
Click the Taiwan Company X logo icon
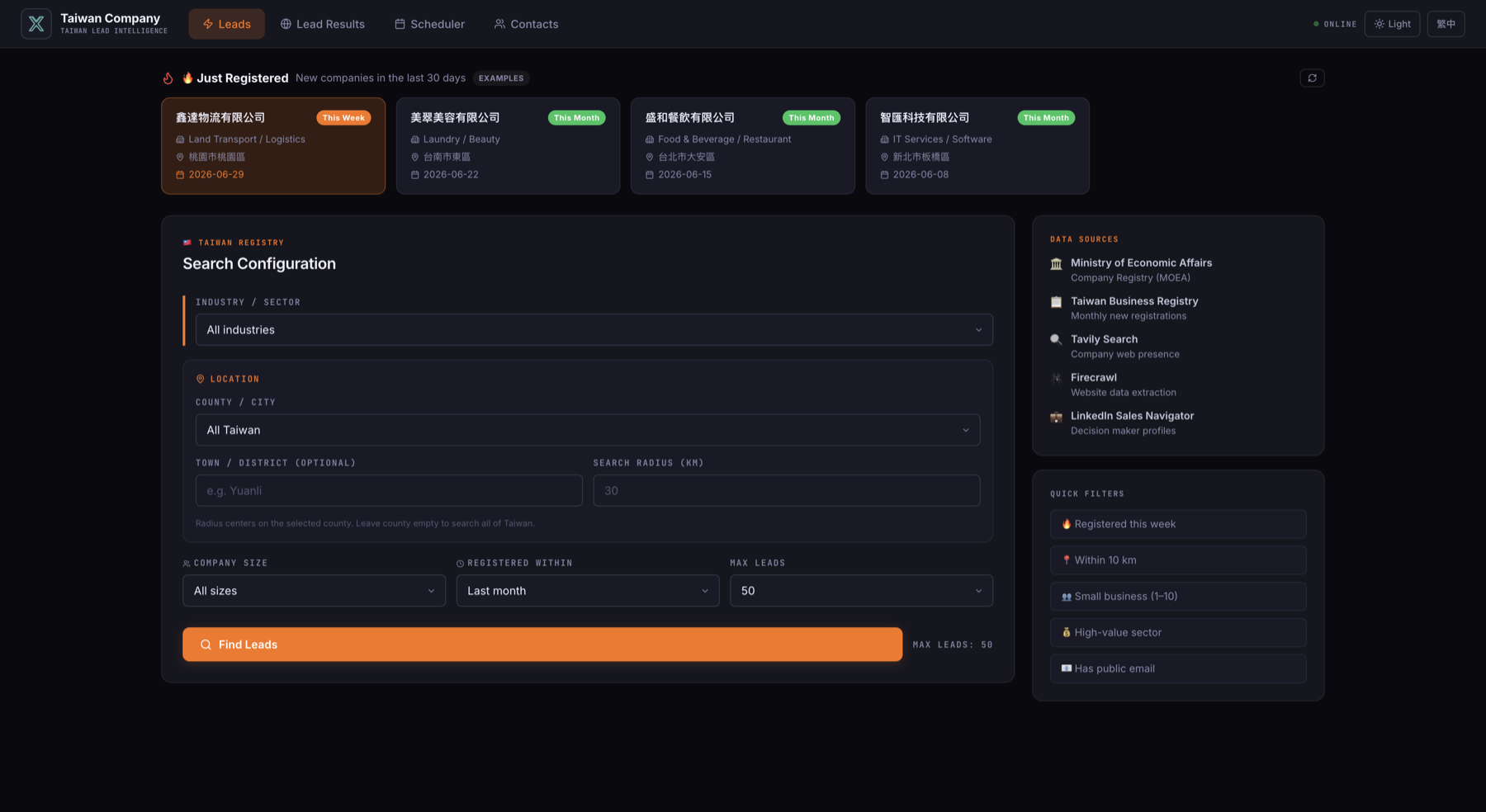click(x=36, y=24)
